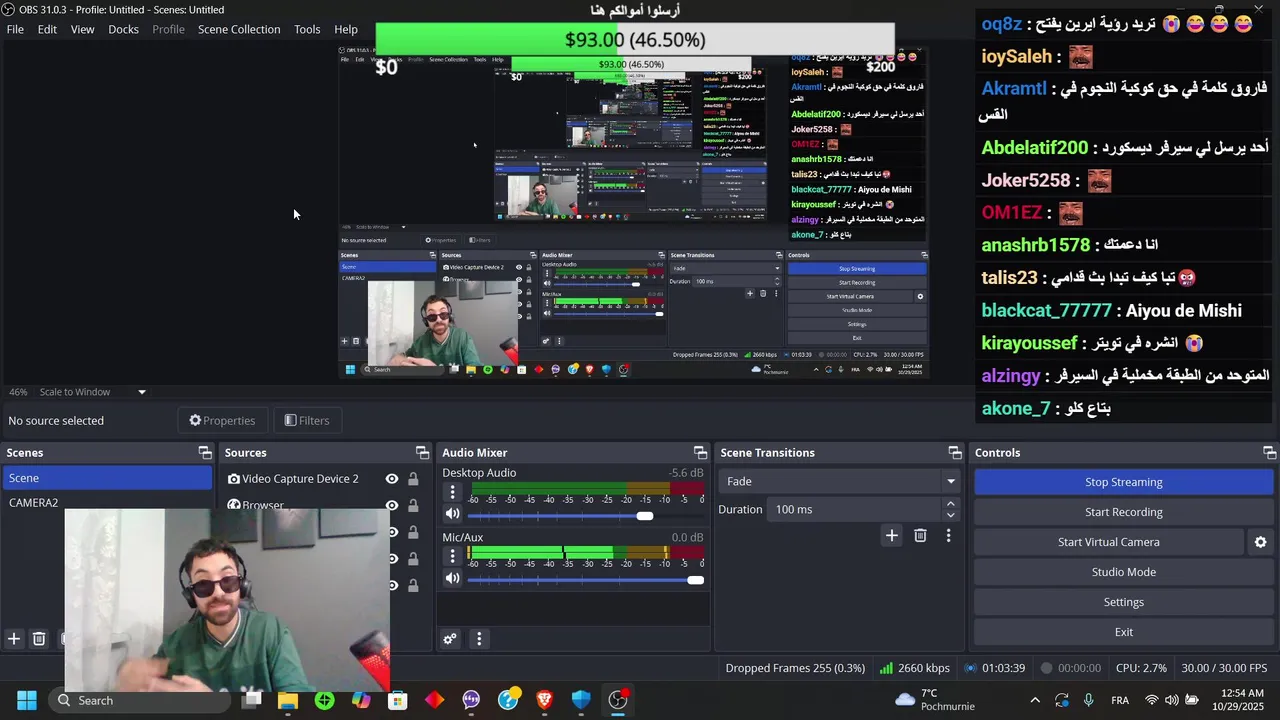Hide Video Capture Device 2 source
The width and height of the screenshot is (1280, 720).
pyautogui.click(x=392, y=479)
